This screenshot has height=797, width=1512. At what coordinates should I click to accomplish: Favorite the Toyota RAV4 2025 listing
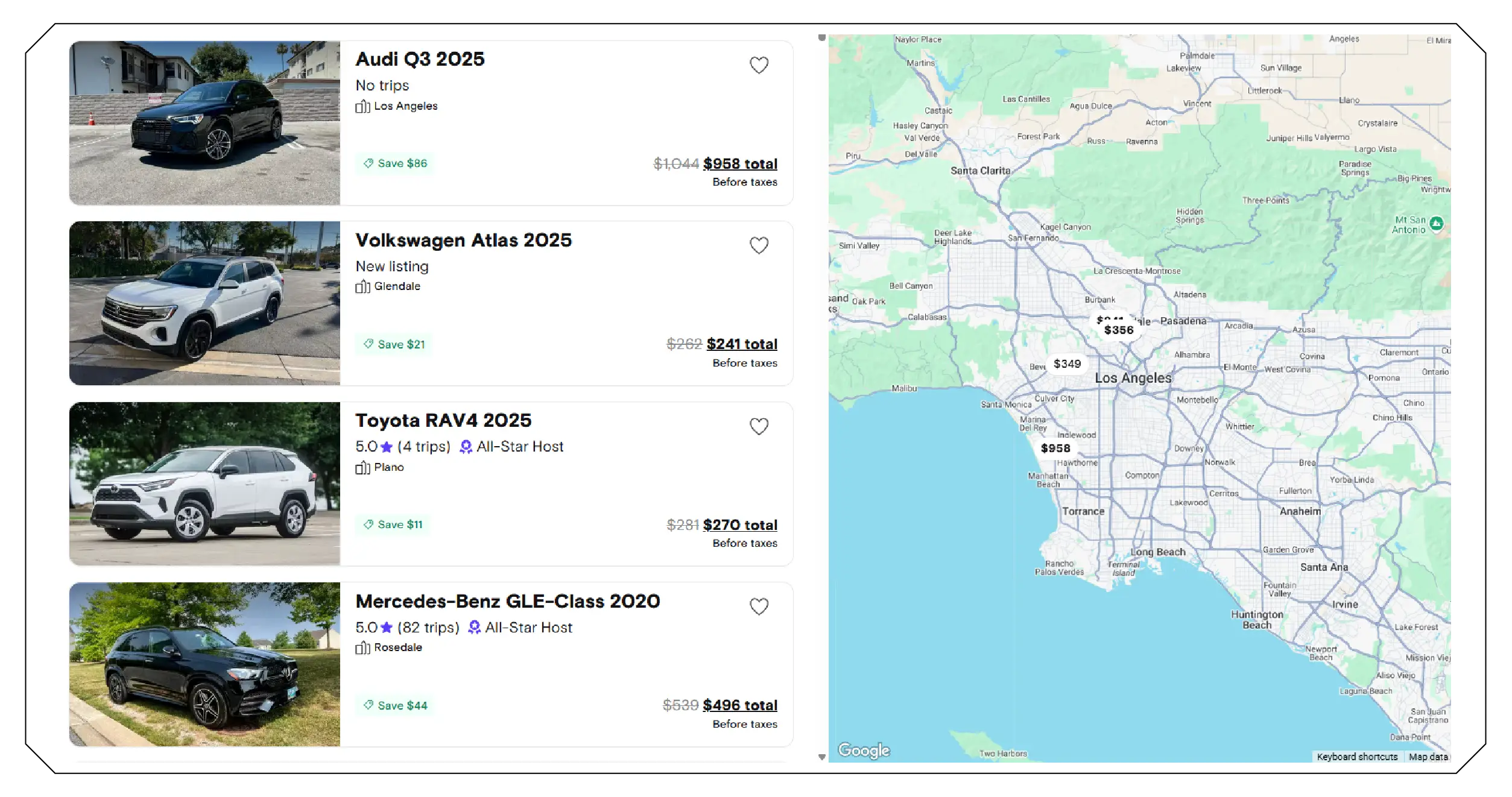tap(759, 426)
